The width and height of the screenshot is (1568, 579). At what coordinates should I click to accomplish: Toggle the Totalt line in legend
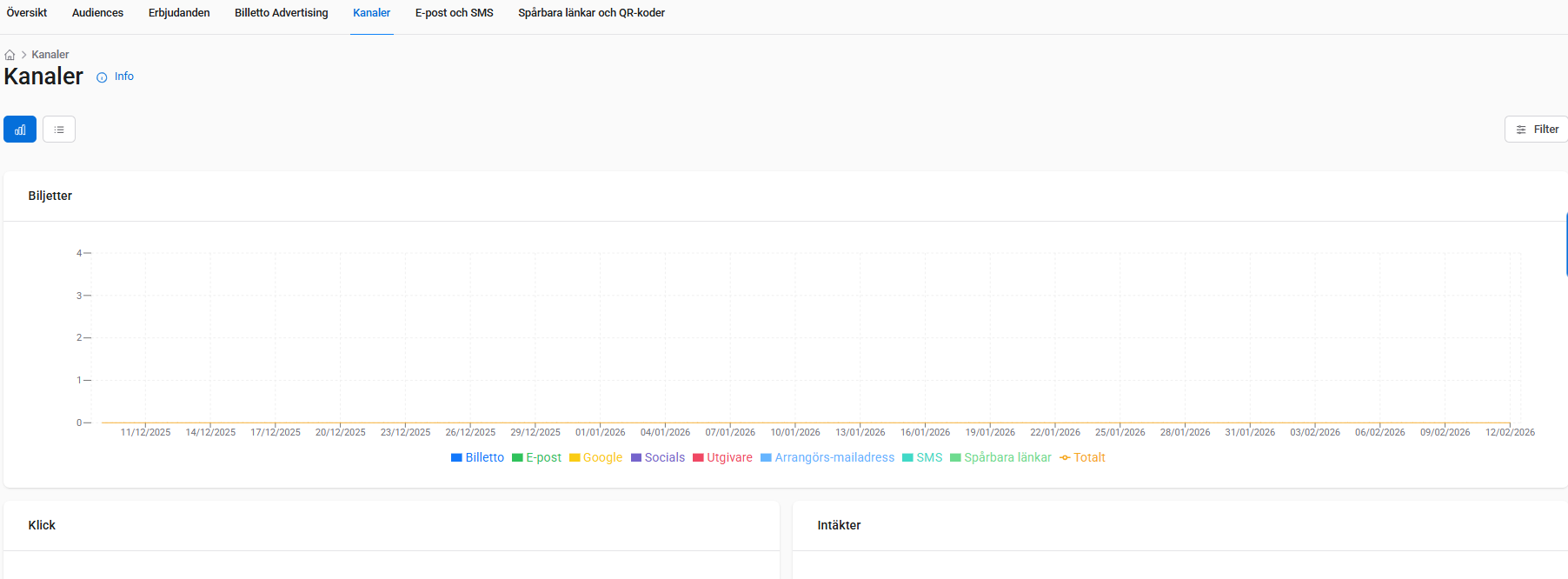[x=1082, y=457]
